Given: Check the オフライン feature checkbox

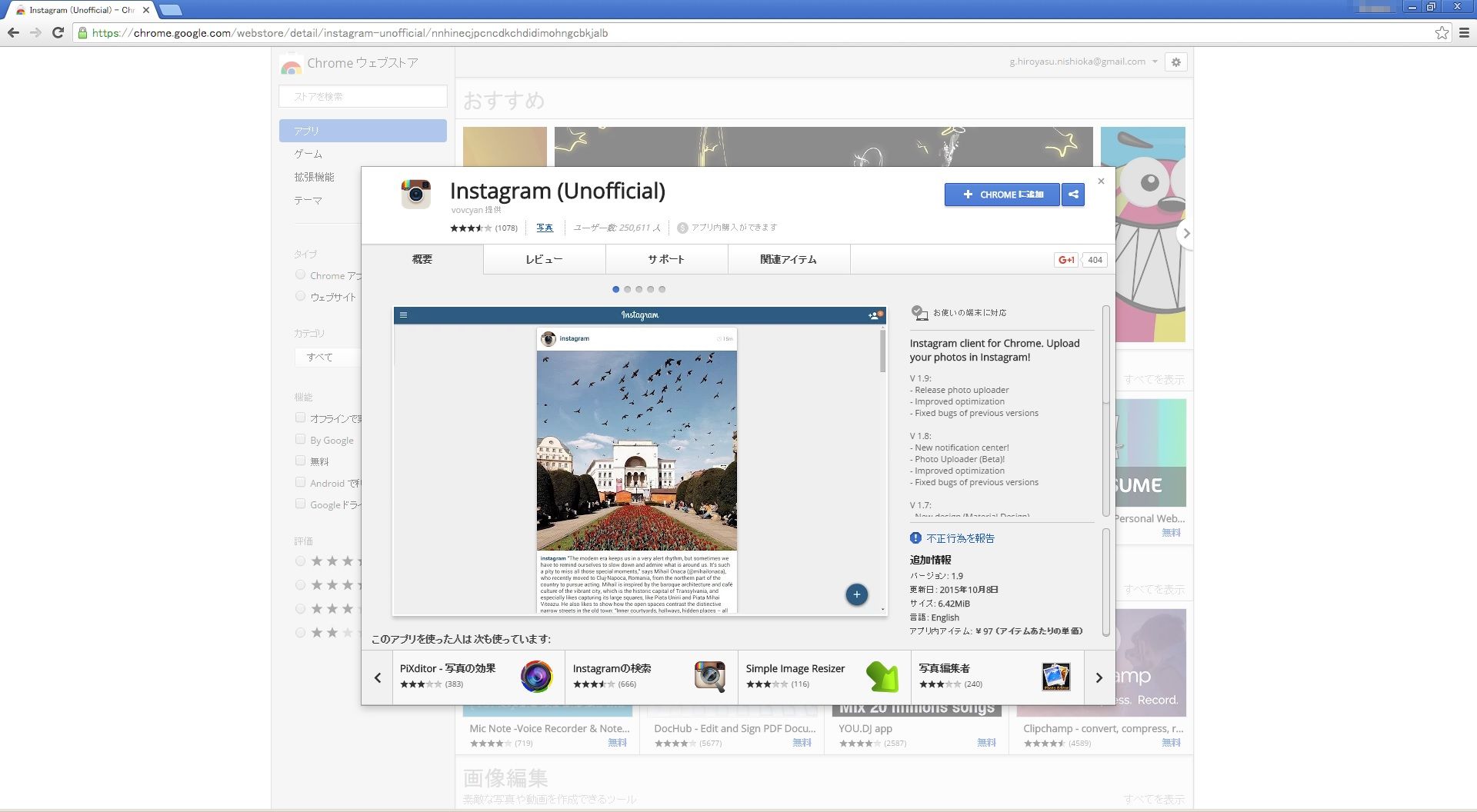Looking at the screenshot, I should point(300,418).
